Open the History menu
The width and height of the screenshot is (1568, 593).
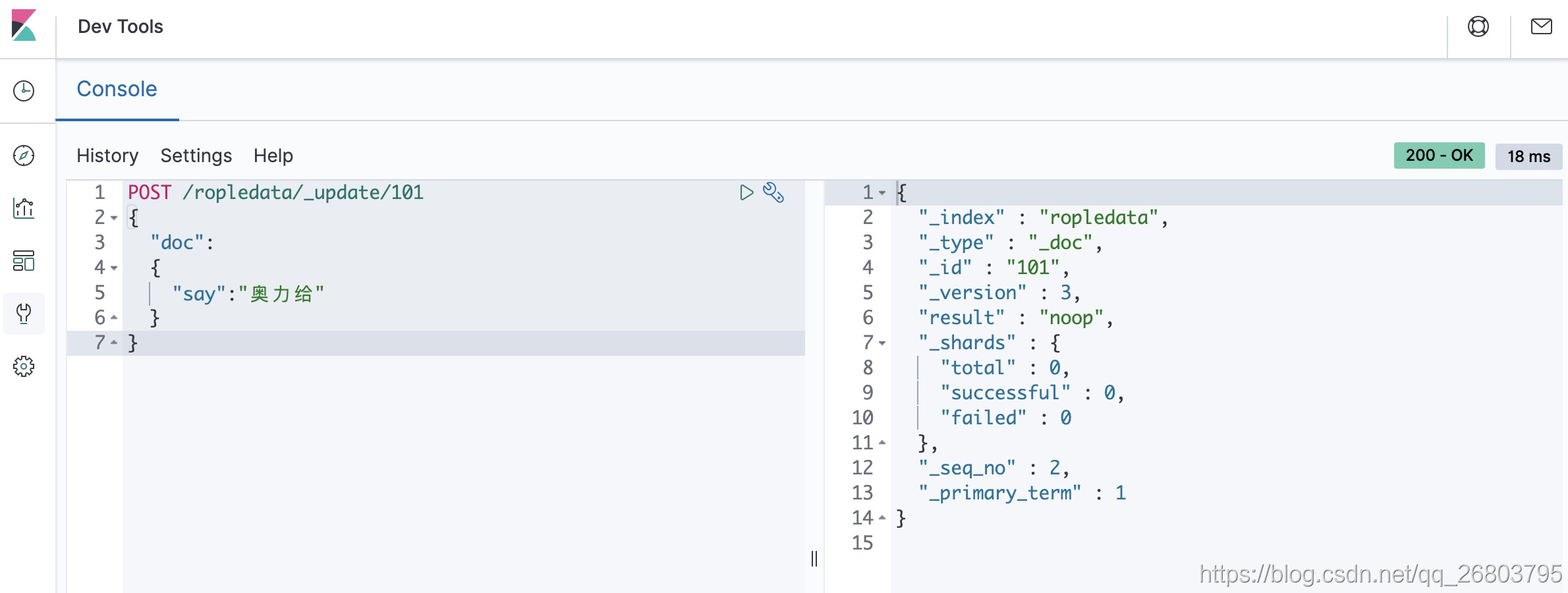coord(107,155)
